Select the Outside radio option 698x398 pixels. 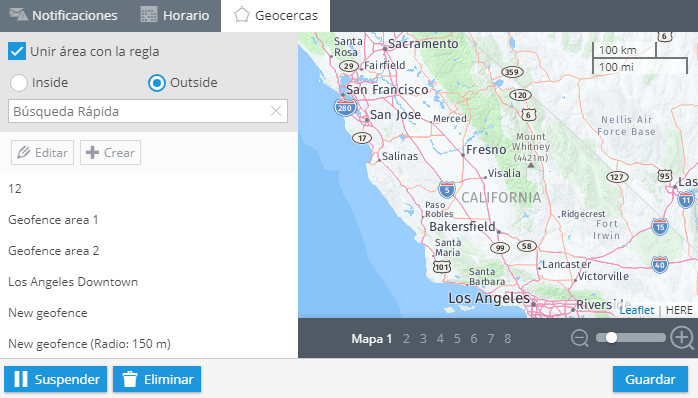tap(157, 83)
